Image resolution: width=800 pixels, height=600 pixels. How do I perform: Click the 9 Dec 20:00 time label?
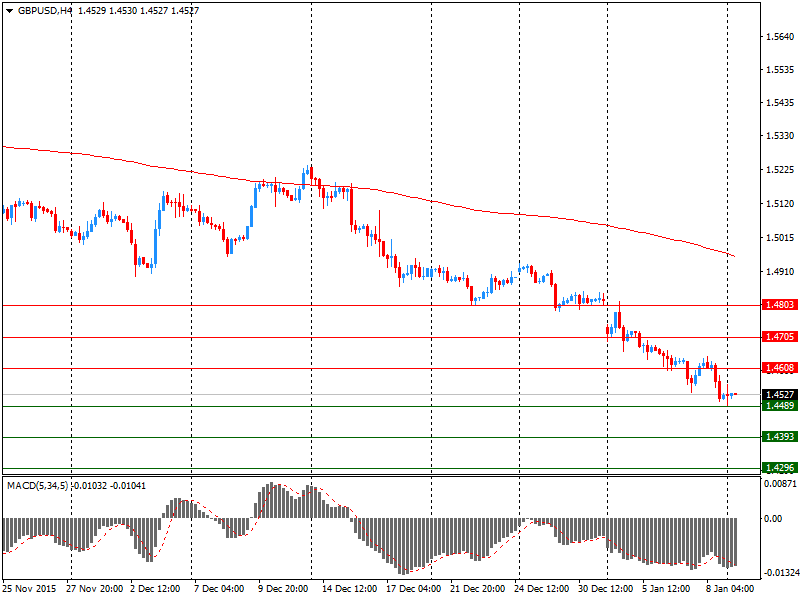tap(283, 589)
